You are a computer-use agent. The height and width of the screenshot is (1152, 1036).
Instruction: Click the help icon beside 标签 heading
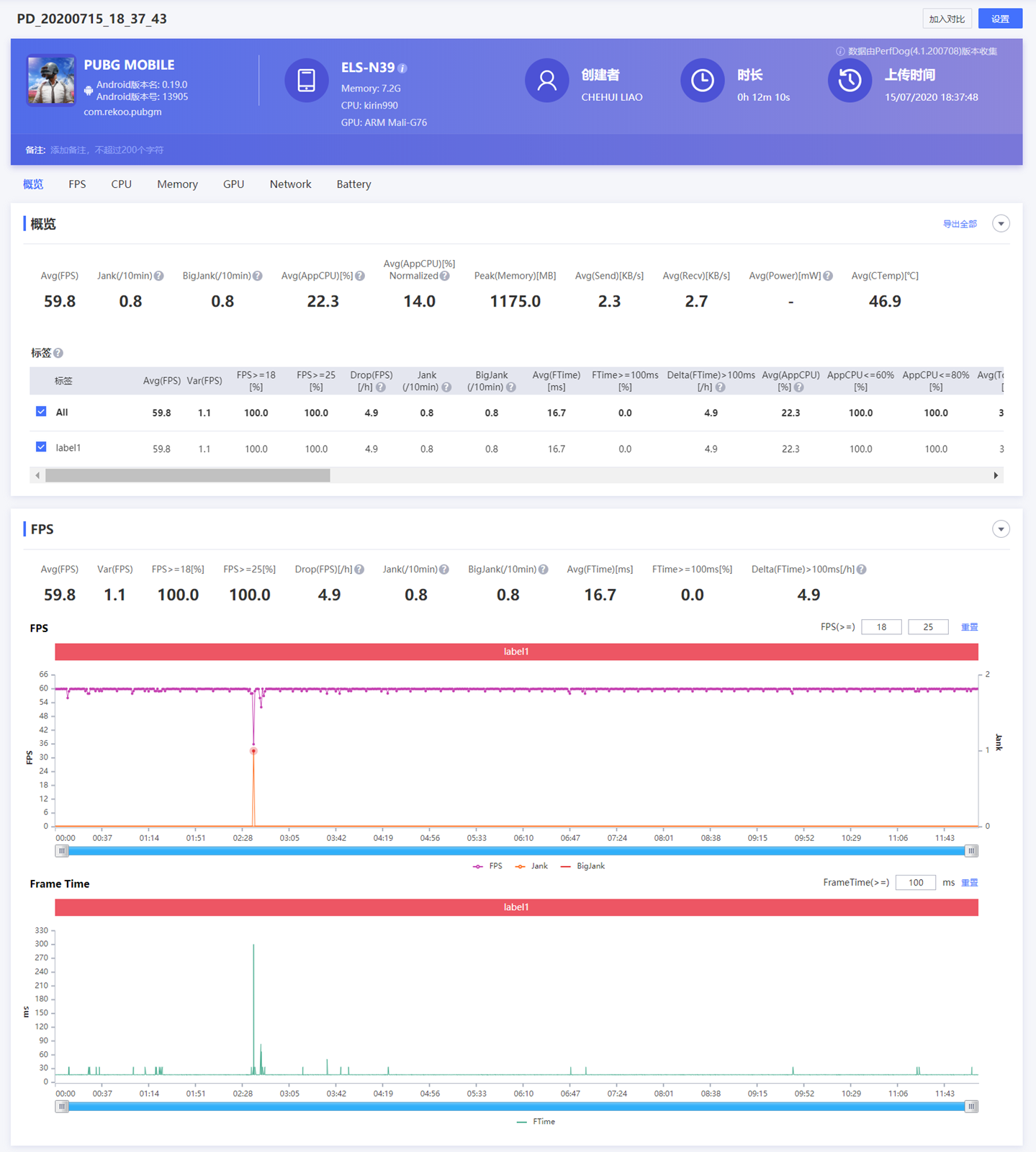(58, 353)
